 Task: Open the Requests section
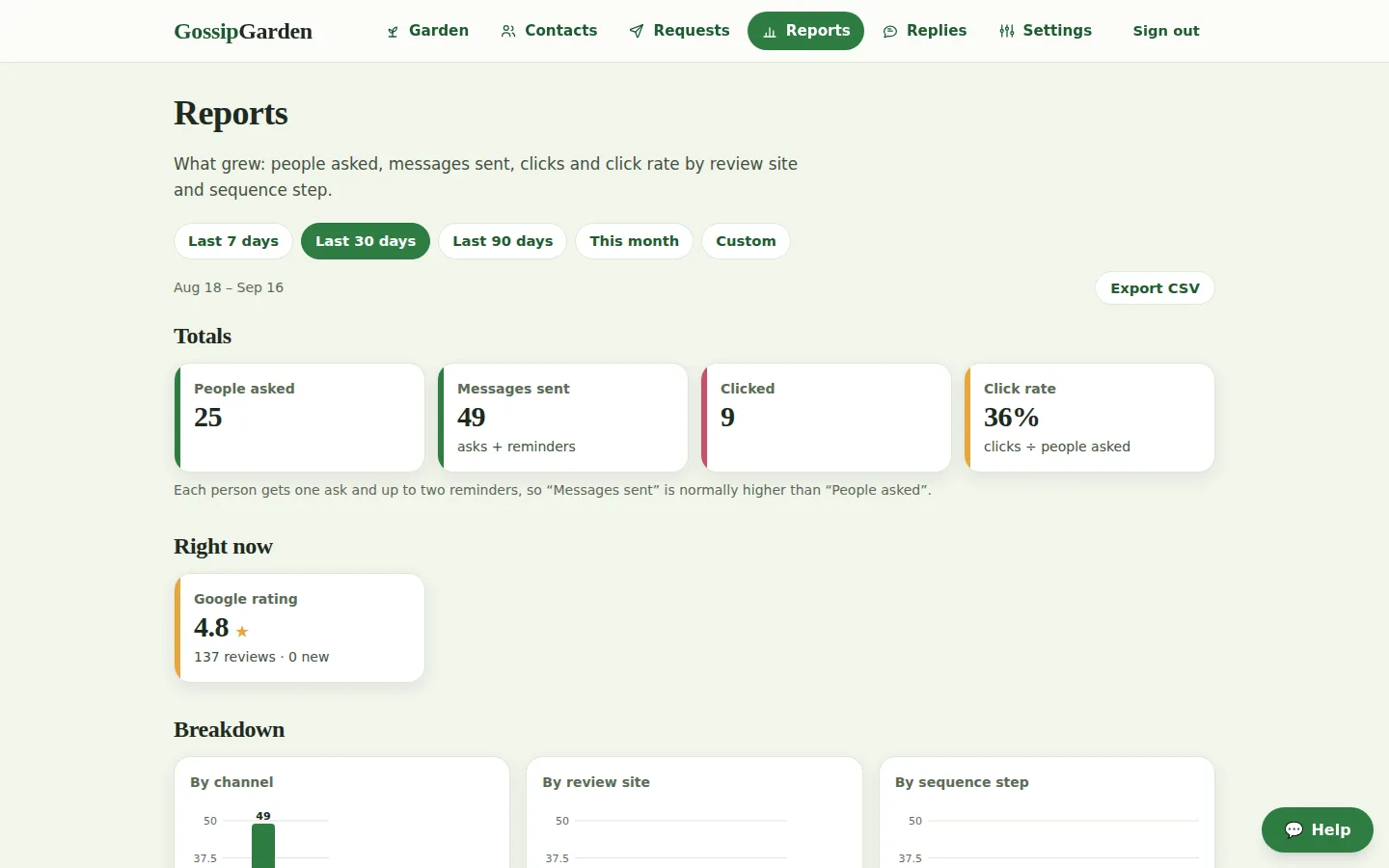tap(679, 31)
